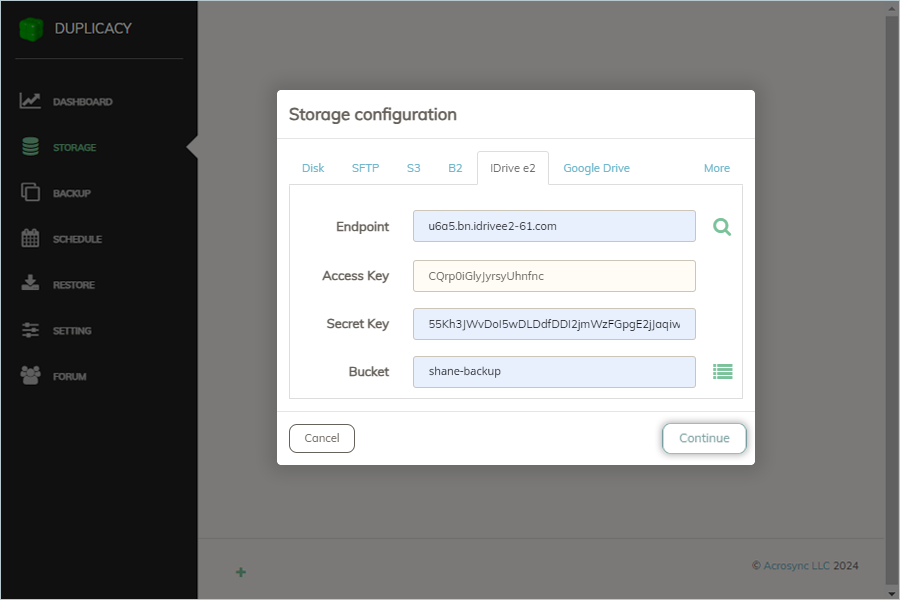900x600 pixels.
Task: Click the BACKUP sidebar label
Action: [x=72, y=193]
